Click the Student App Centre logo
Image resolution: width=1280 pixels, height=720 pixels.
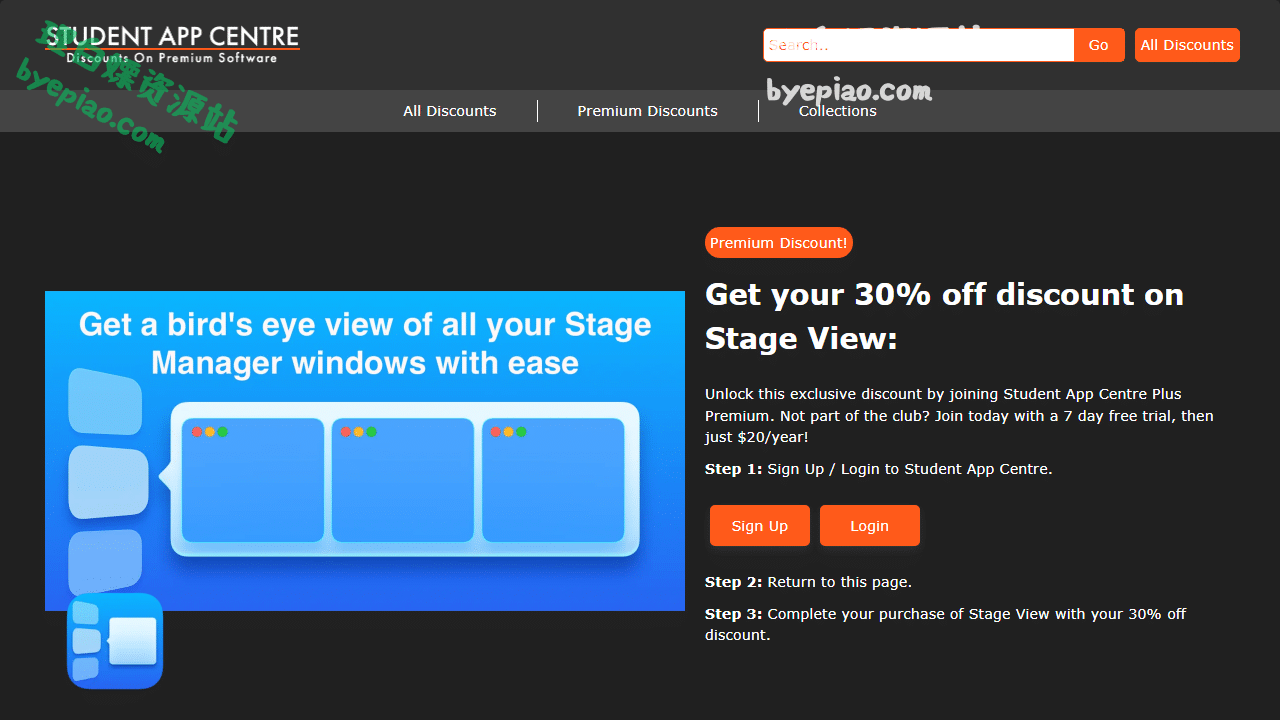click(172, 45)
